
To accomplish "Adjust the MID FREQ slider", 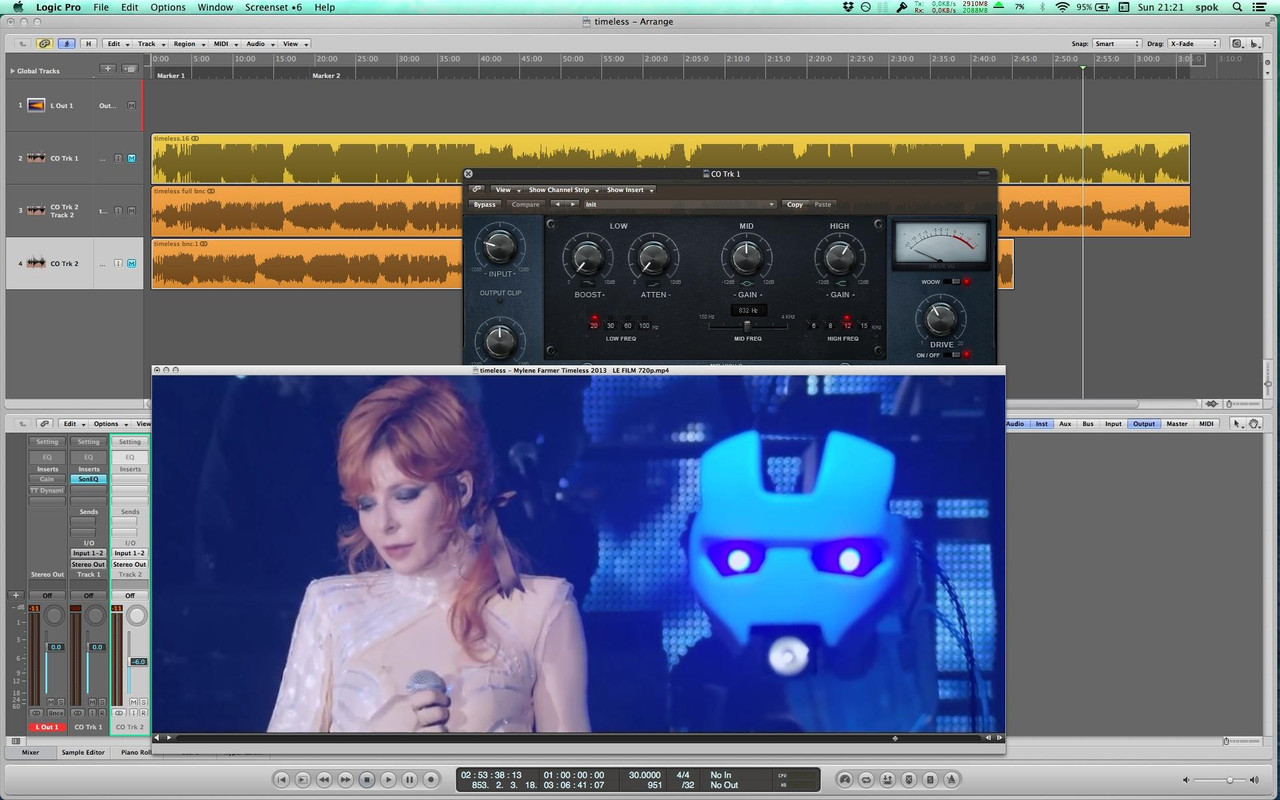I will pos(746,326).
